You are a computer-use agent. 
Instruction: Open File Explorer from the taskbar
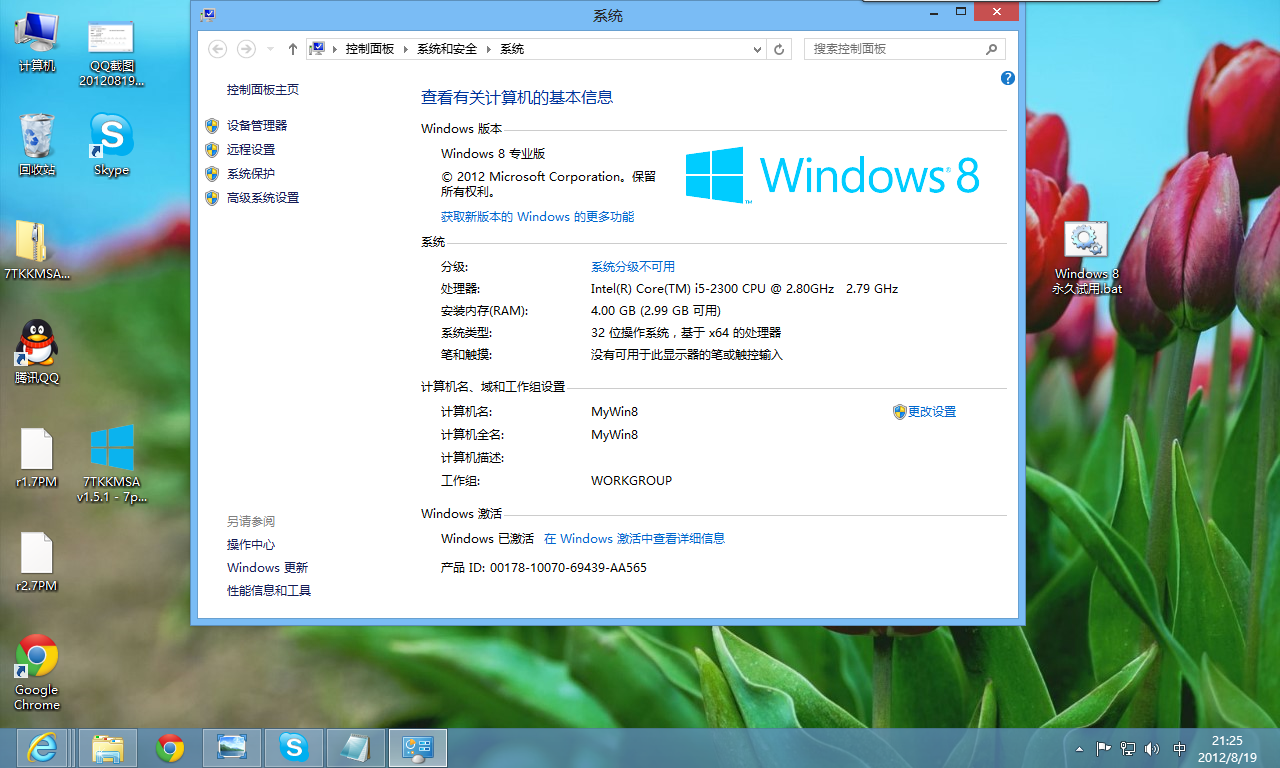point(107,747)
